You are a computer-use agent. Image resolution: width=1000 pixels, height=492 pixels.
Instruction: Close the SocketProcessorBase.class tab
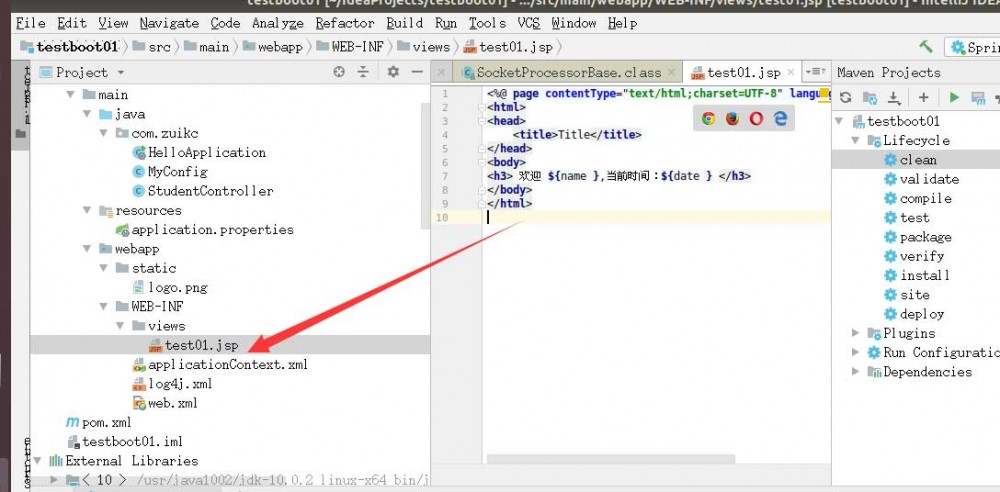click(x=672, y=73)
